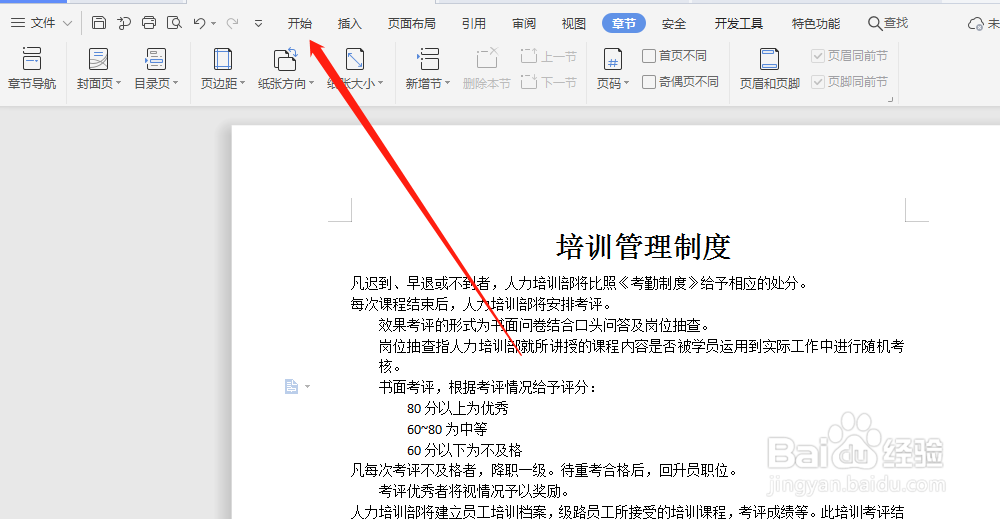
Task: Switch to the 审阅 tab
Action: coord(524,24)
